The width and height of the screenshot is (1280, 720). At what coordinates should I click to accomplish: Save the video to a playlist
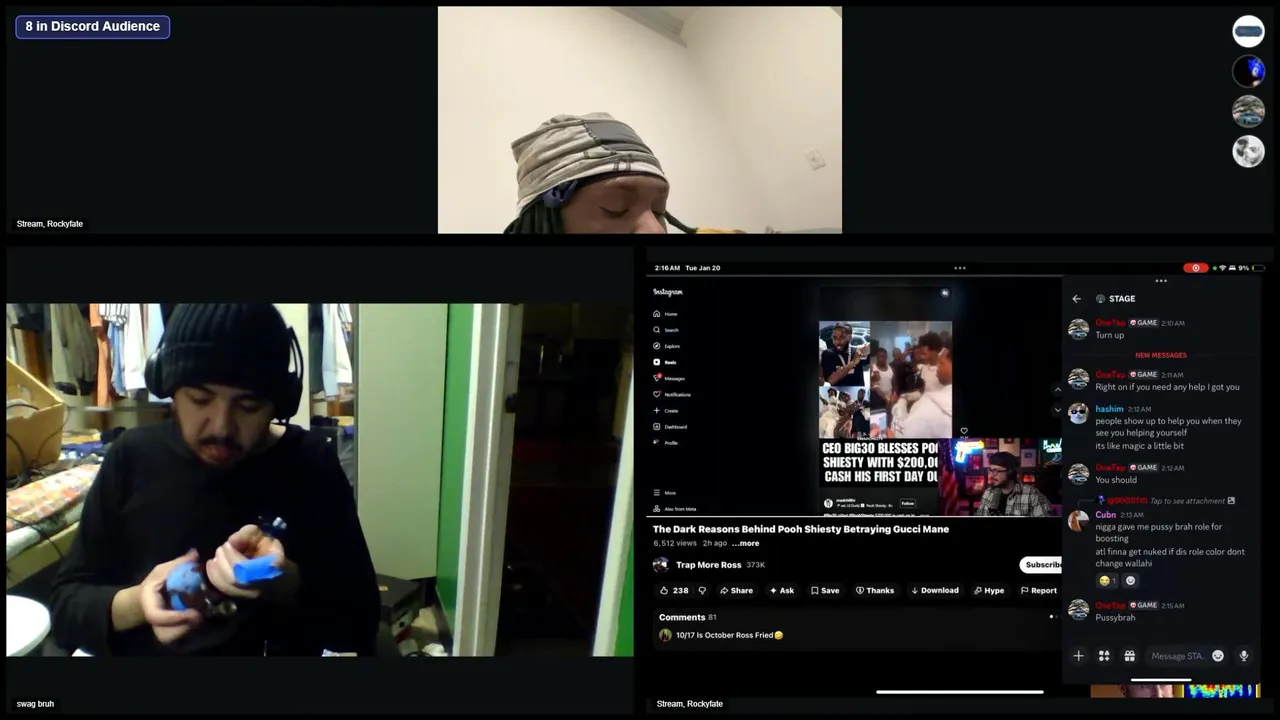(825, 591)
